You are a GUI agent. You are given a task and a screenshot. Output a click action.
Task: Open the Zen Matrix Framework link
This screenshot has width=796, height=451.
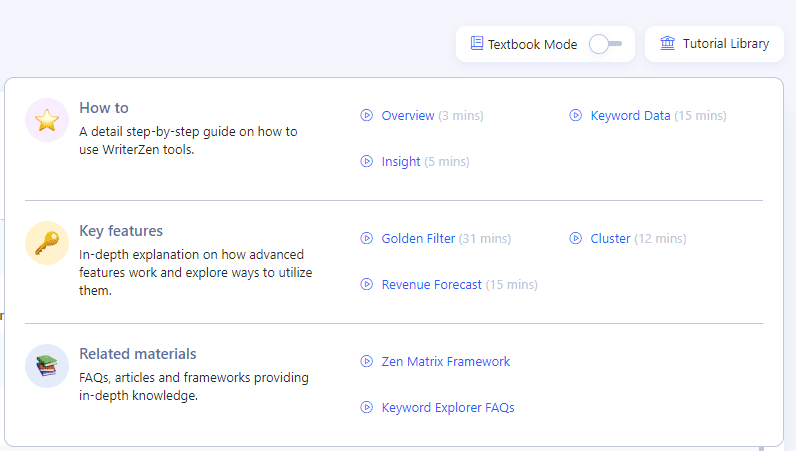pyautogui.click(x=446, y=362)
